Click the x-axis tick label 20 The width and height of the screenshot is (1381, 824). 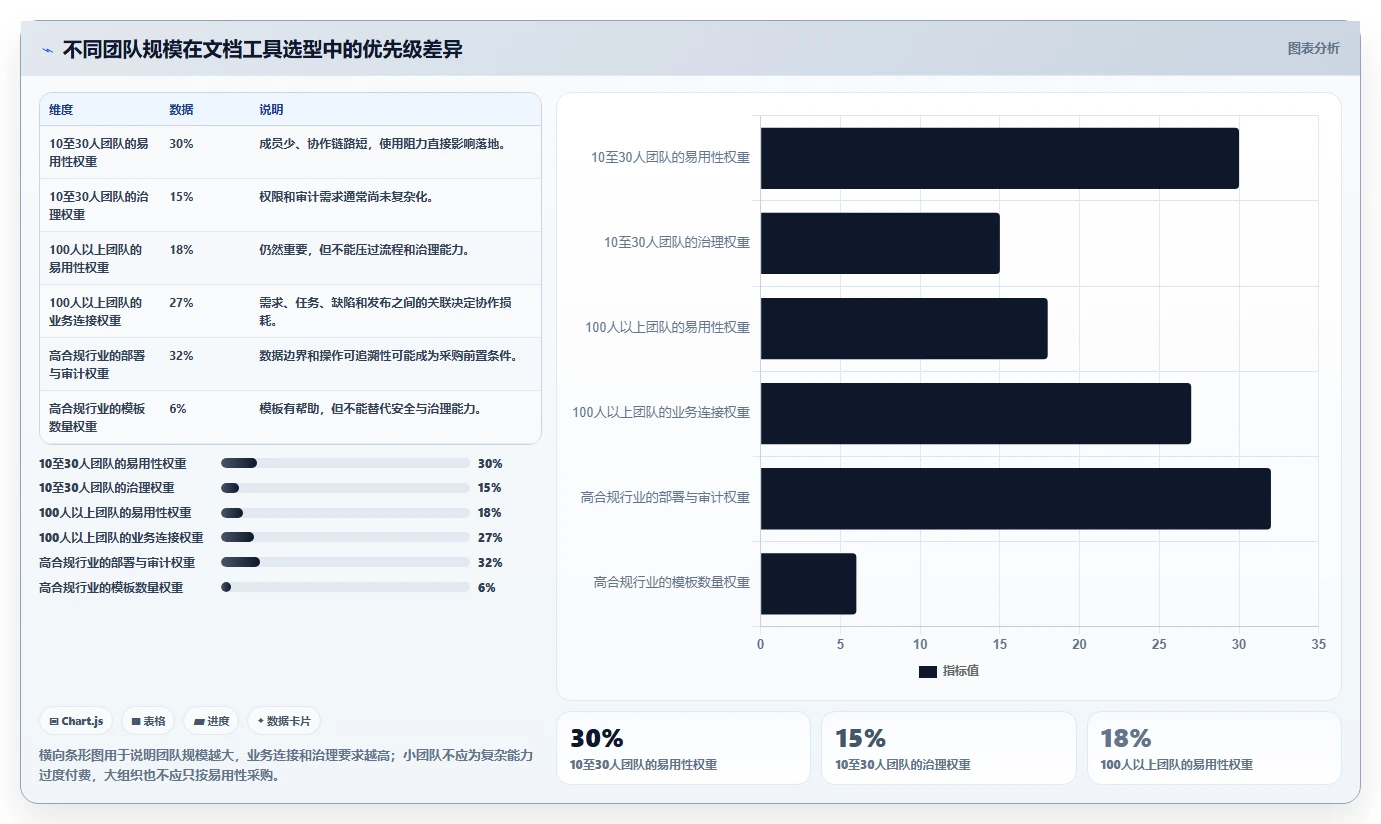(1079, 645)
